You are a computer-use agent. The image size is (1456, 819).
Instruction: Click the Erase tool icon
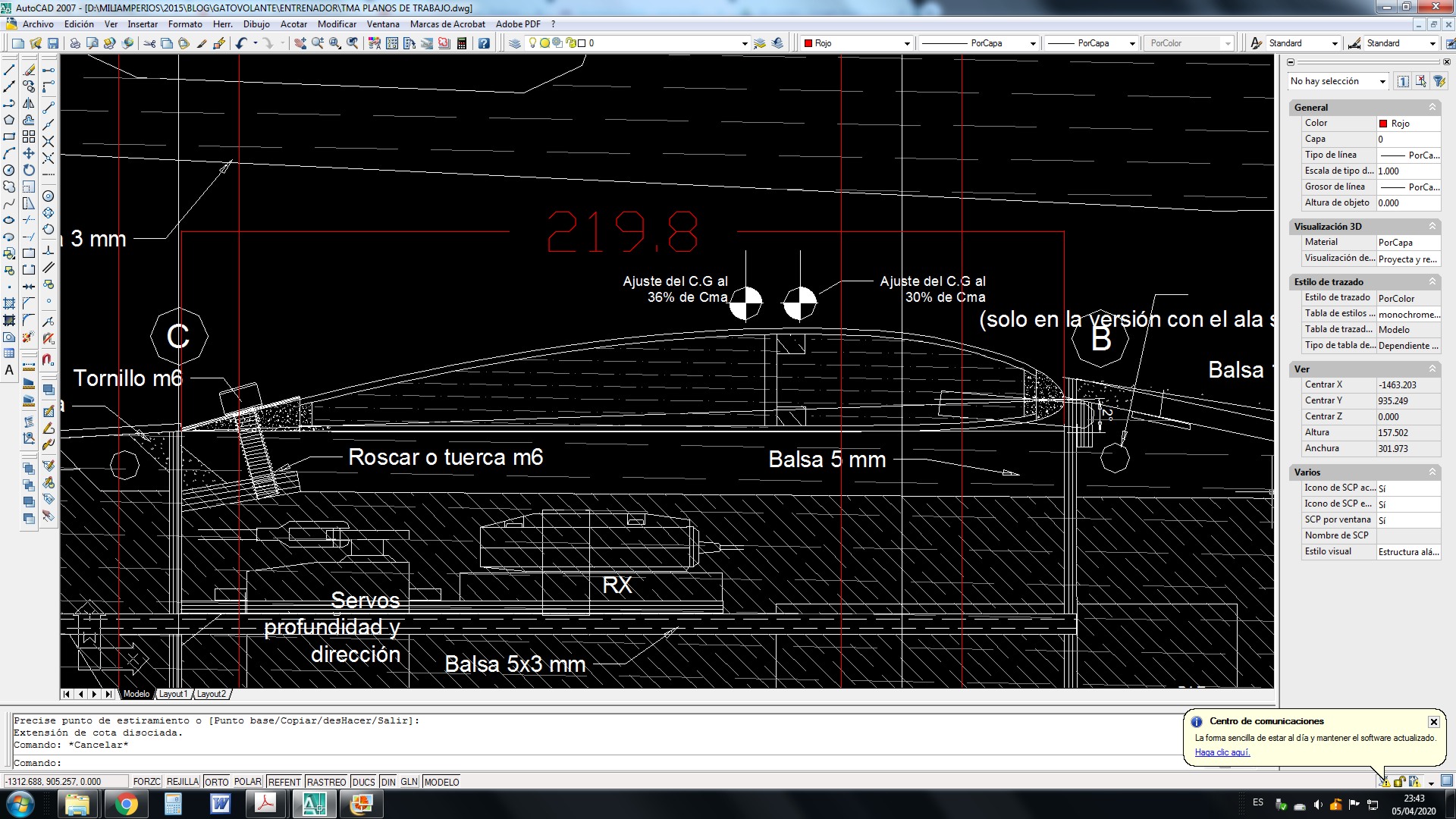[x=29, y=70]
